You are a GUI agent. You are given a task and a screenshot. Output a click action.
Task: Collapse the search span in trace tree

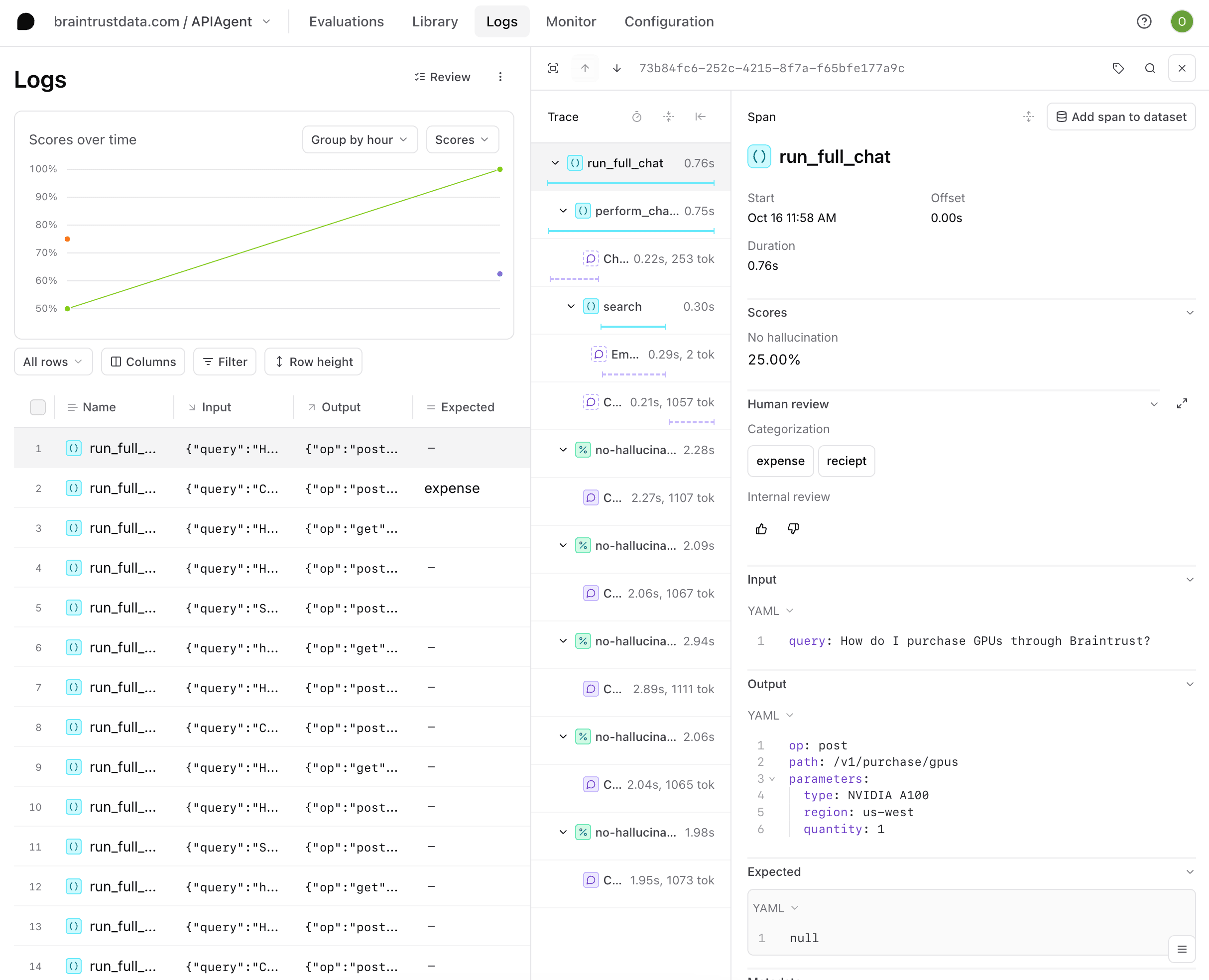pos(571,307)
